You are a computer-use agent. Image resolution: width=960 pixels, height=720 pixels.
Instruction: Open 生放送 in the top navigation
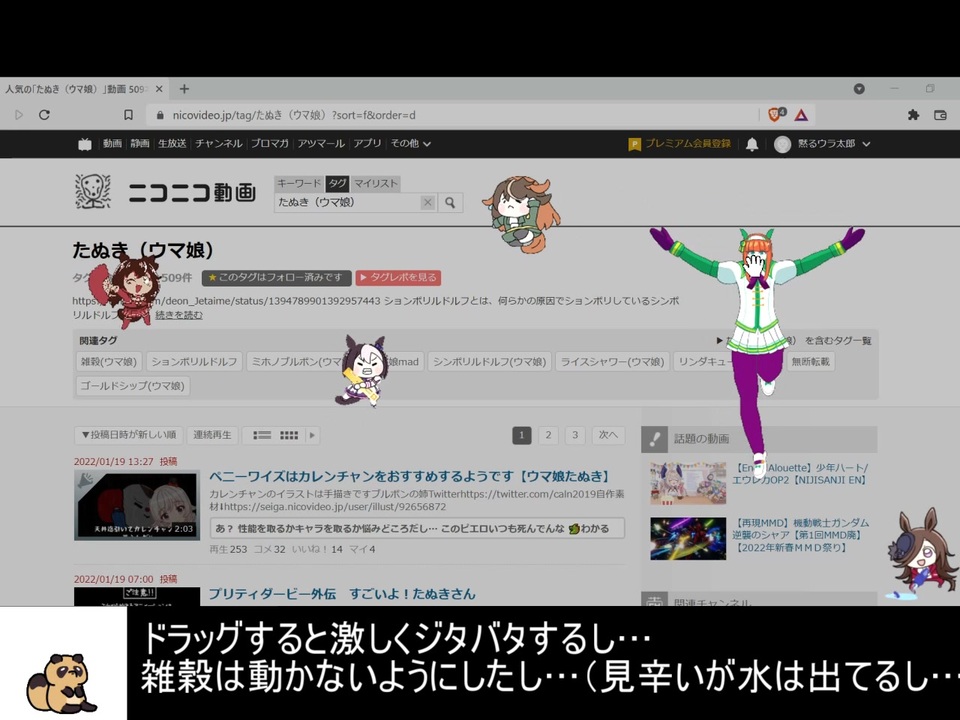point(172,144)
